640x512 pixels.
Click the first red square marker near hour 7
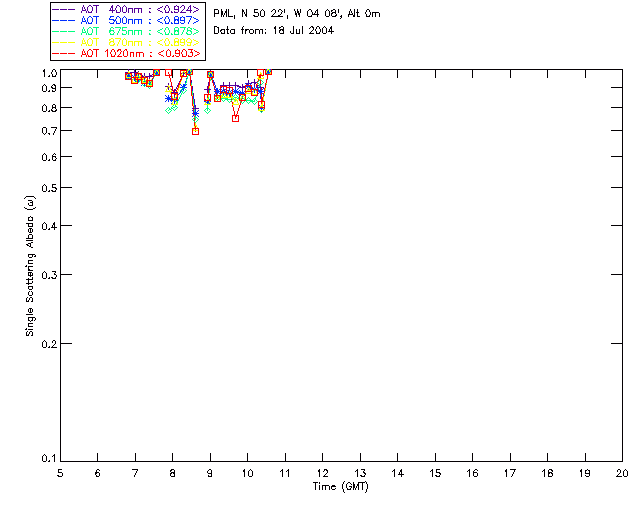click(x=129, y=76)
